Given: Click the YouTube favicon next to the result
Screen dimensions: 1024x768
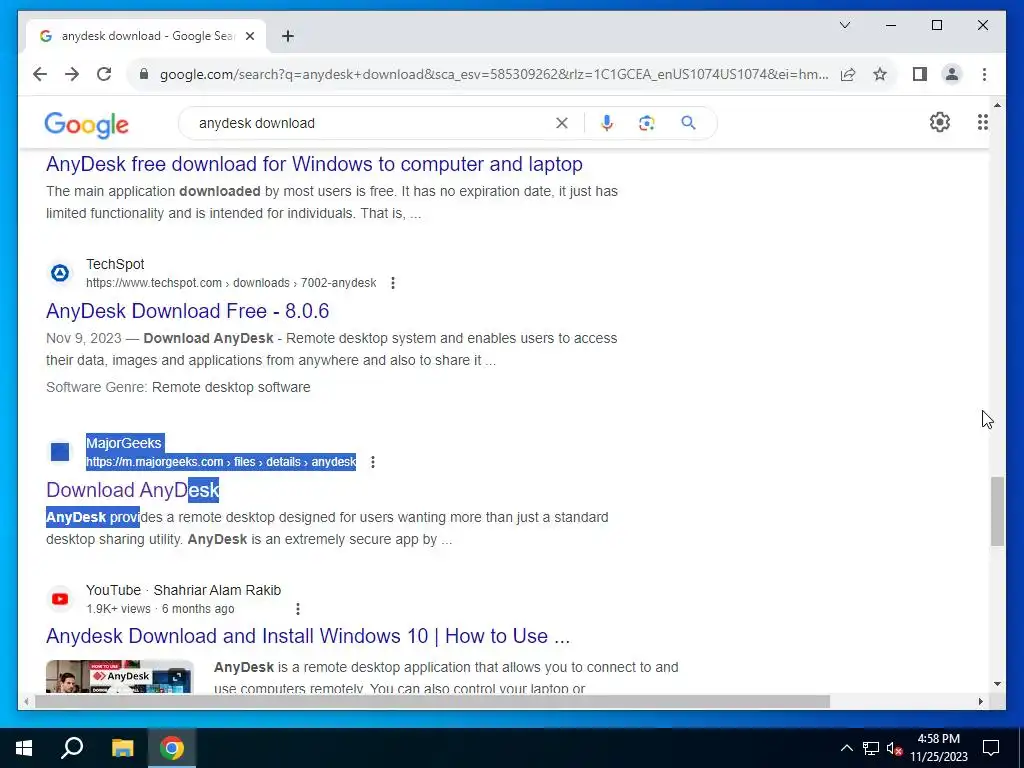Looking at the screenshot, I should pyautogui.click(x=60, y=599).
